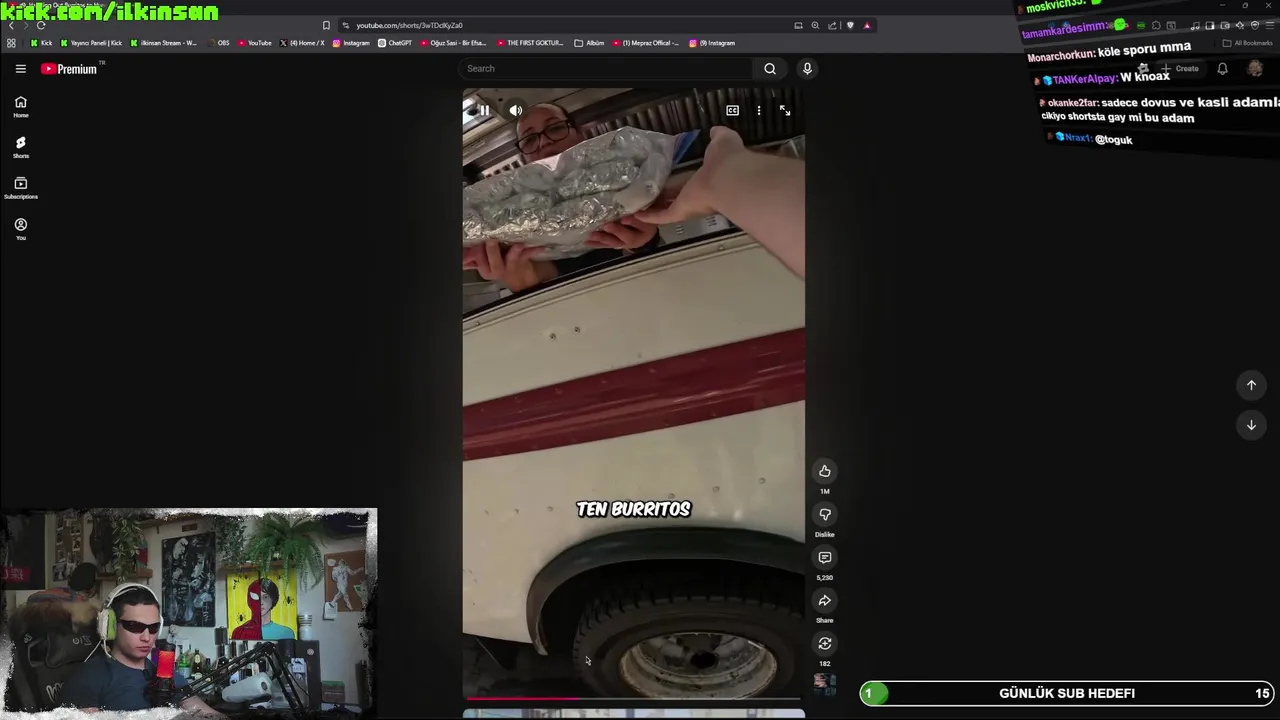Open the YouTube bookmark
This screenshot has width=1280, height=720.
click(x=254, y=43)
